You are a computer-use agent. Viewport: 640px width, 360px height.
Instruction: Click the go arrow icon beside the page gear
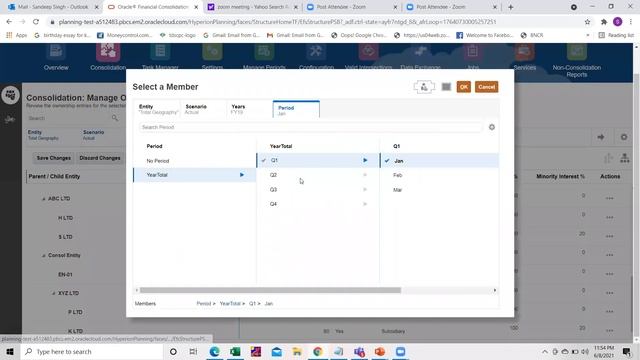click(x=601, y=137)
